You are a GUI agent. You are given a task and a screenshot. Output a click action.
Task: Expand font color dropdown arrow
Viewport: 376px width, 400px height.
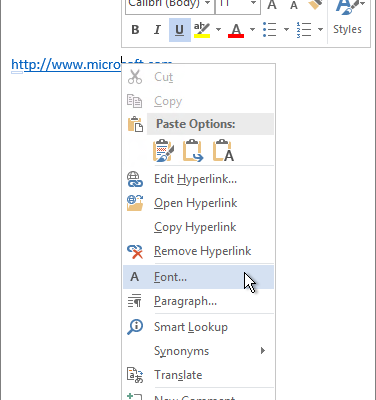pyautogui.click(x=252, y=30)
